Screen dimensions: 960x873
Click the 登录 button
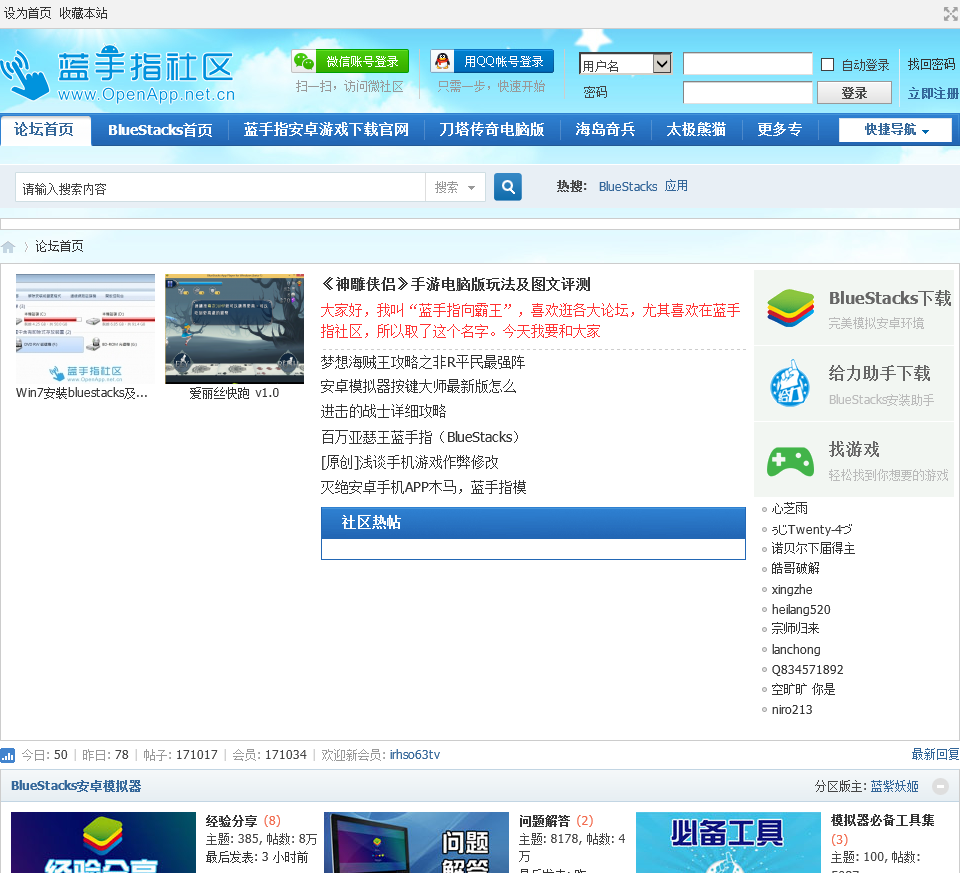[x=854, y=93]
